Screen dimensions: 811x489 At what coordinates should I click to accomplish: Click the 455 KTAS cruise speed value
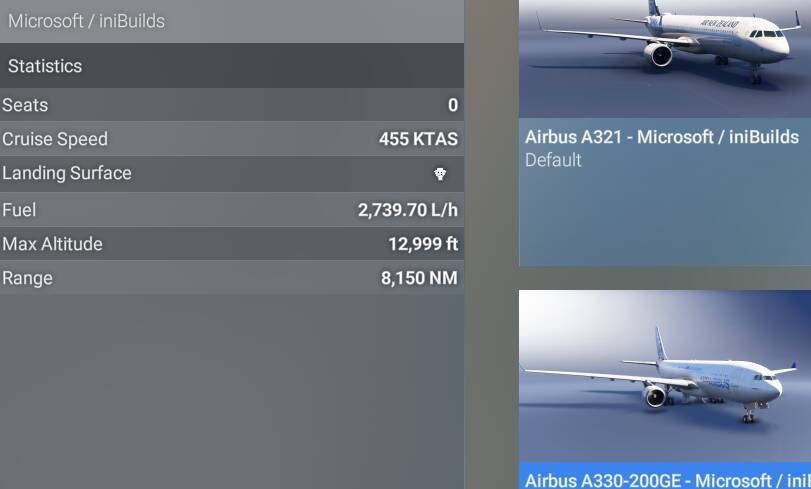point(418,139)
